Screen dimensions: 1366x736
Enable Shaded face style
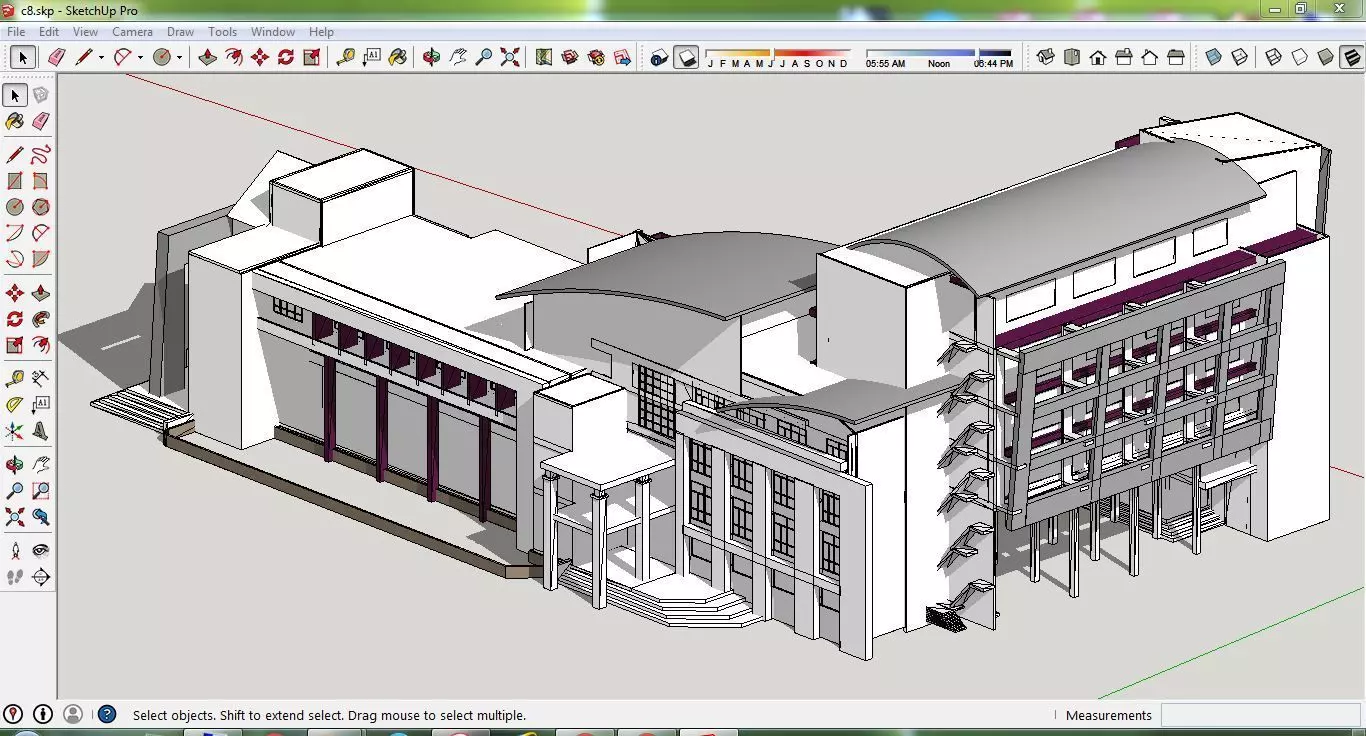click(1326, 57)
